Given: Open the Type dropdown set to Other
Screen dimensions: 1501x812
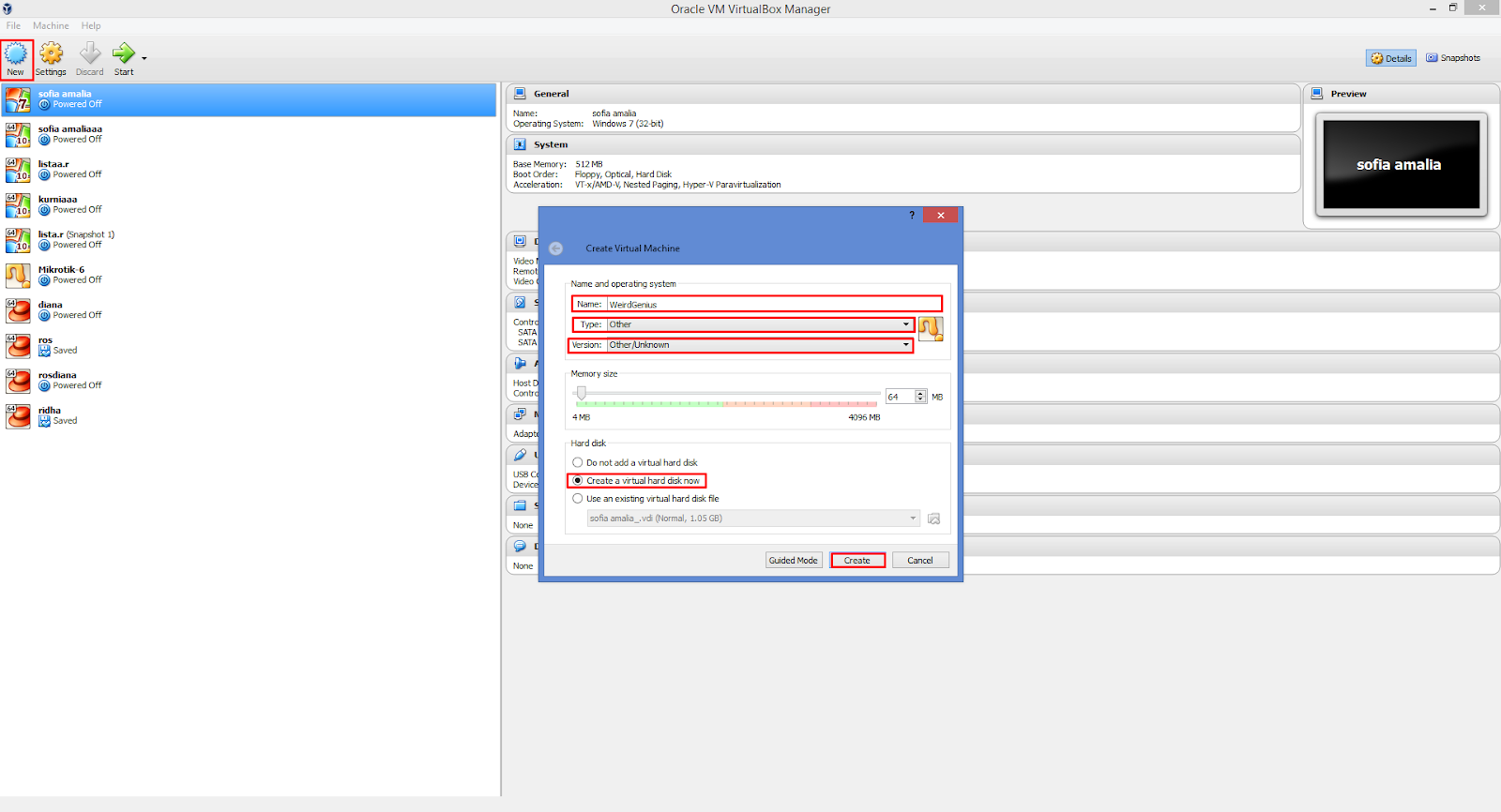Looking at the screenshot, I should (760, 324).
